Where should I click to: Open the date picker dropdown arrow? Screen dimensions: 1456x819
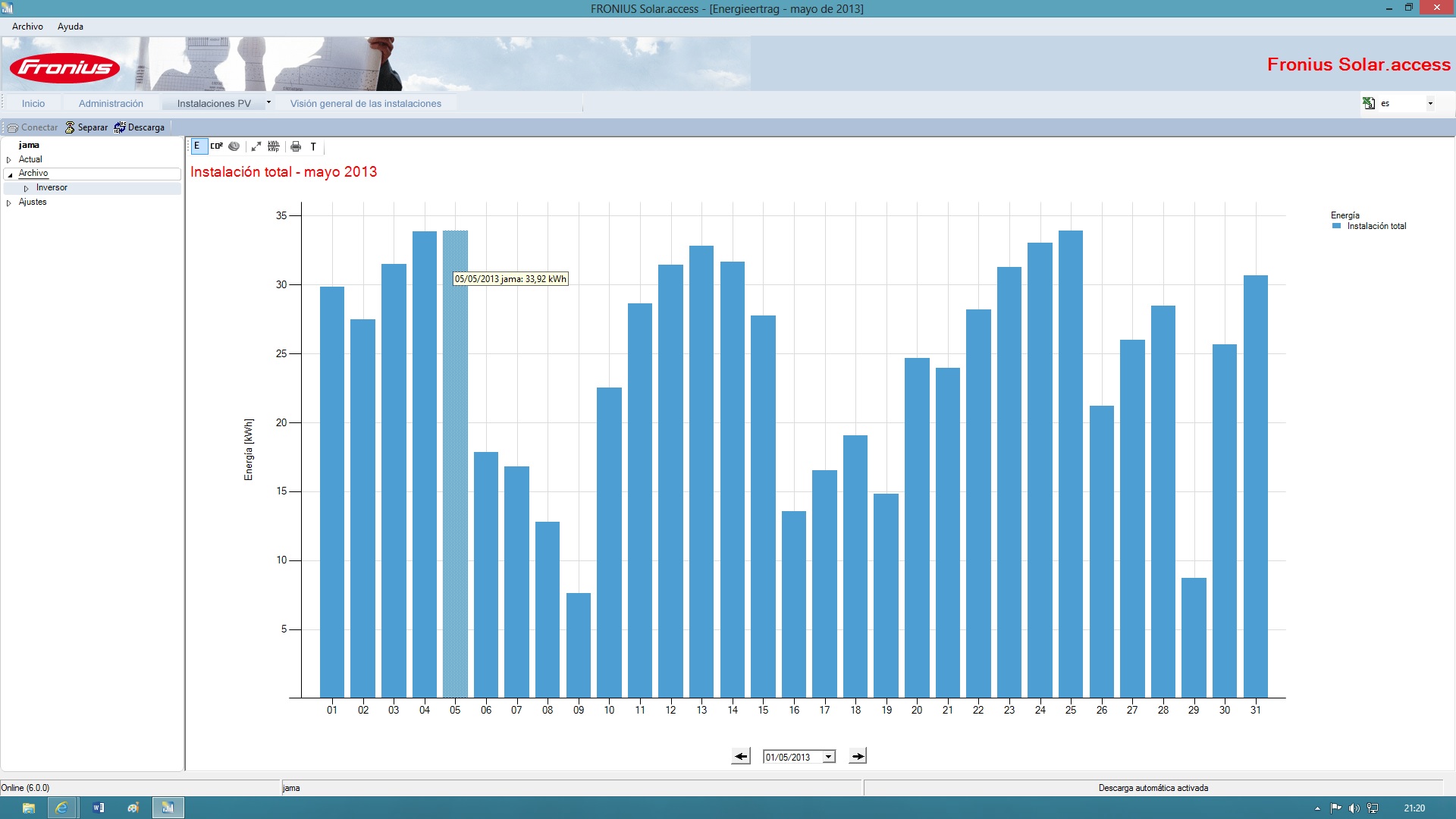(829, 757)
